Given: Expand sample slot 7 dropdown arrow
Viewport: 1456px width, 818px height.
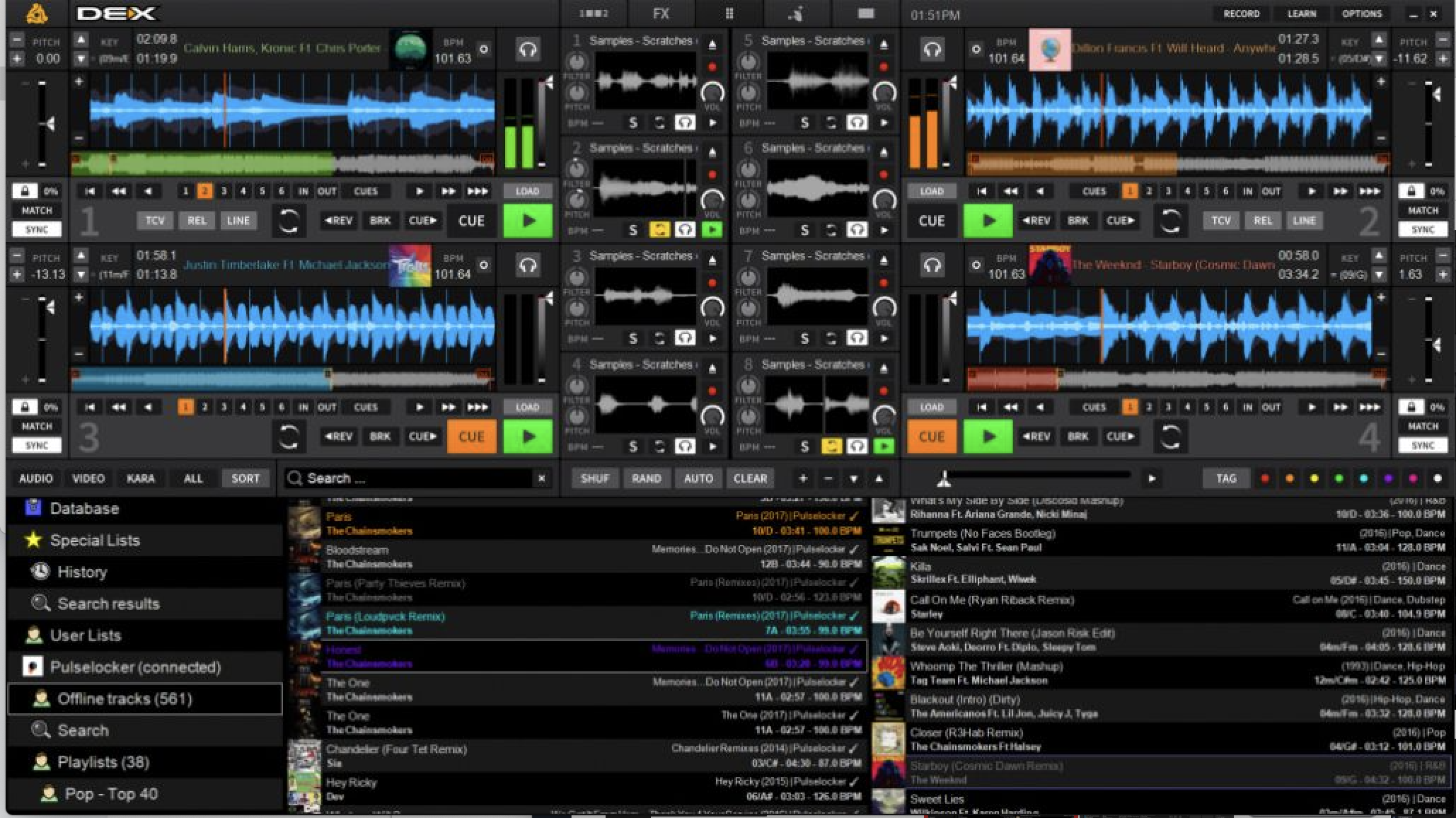Looking at the screenshot, I should [x=884, y=260].
